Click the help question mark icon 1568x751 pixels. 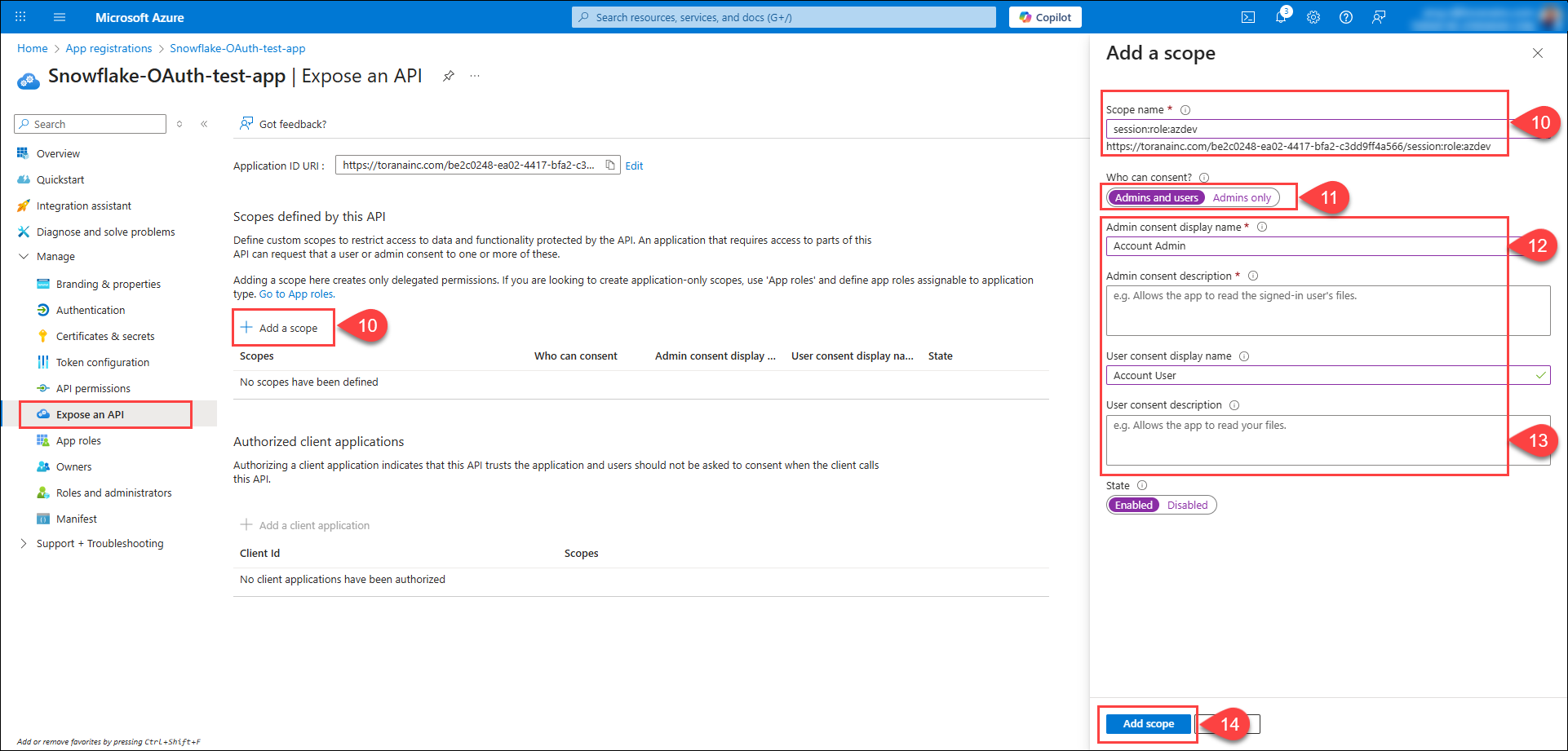point(1345,17)
